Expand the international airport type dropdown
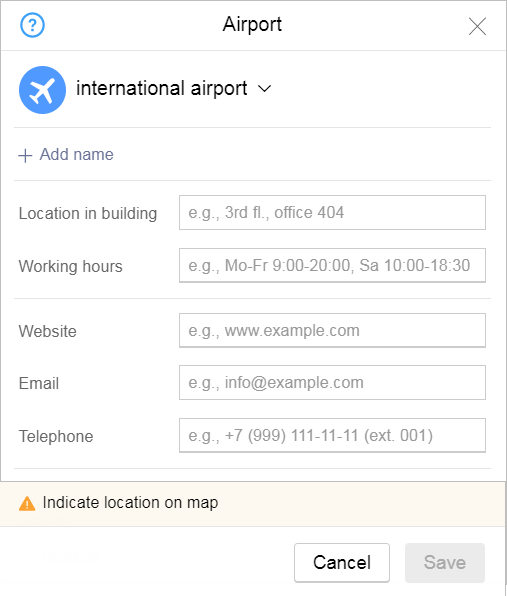 click(265, 89)
